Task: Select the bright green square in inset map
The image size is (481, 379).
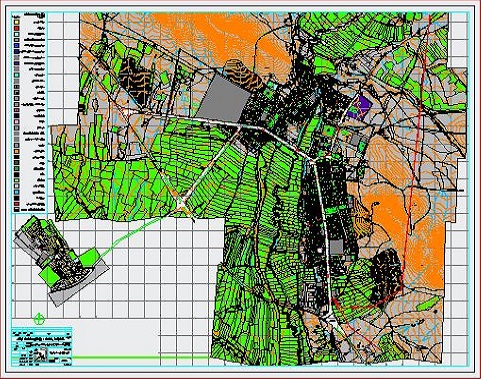Action: (90, 257)
